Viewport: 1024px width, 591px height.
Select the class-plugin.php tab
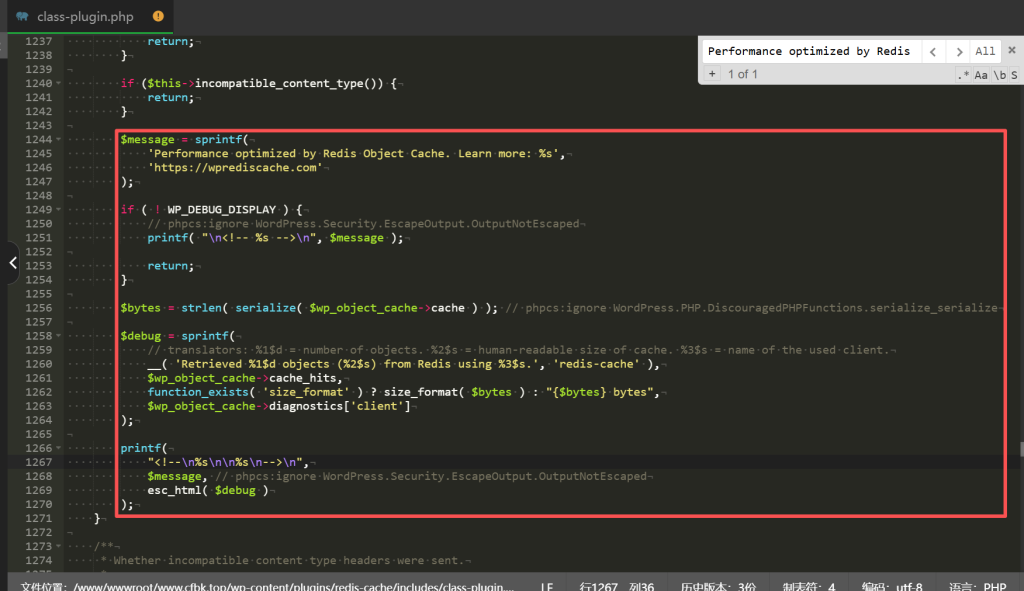85,16
